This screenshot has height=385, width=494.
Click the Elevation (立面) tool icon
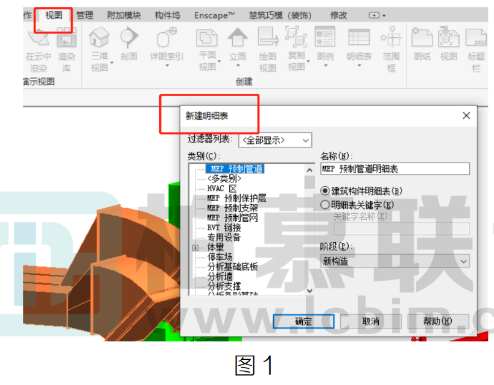[237, 37]
